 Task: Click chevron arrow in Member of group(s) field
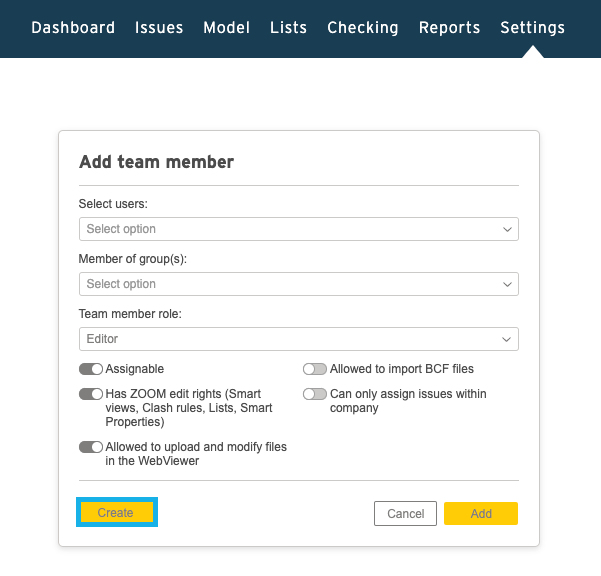pyautogui.click(x=507, y=284)
